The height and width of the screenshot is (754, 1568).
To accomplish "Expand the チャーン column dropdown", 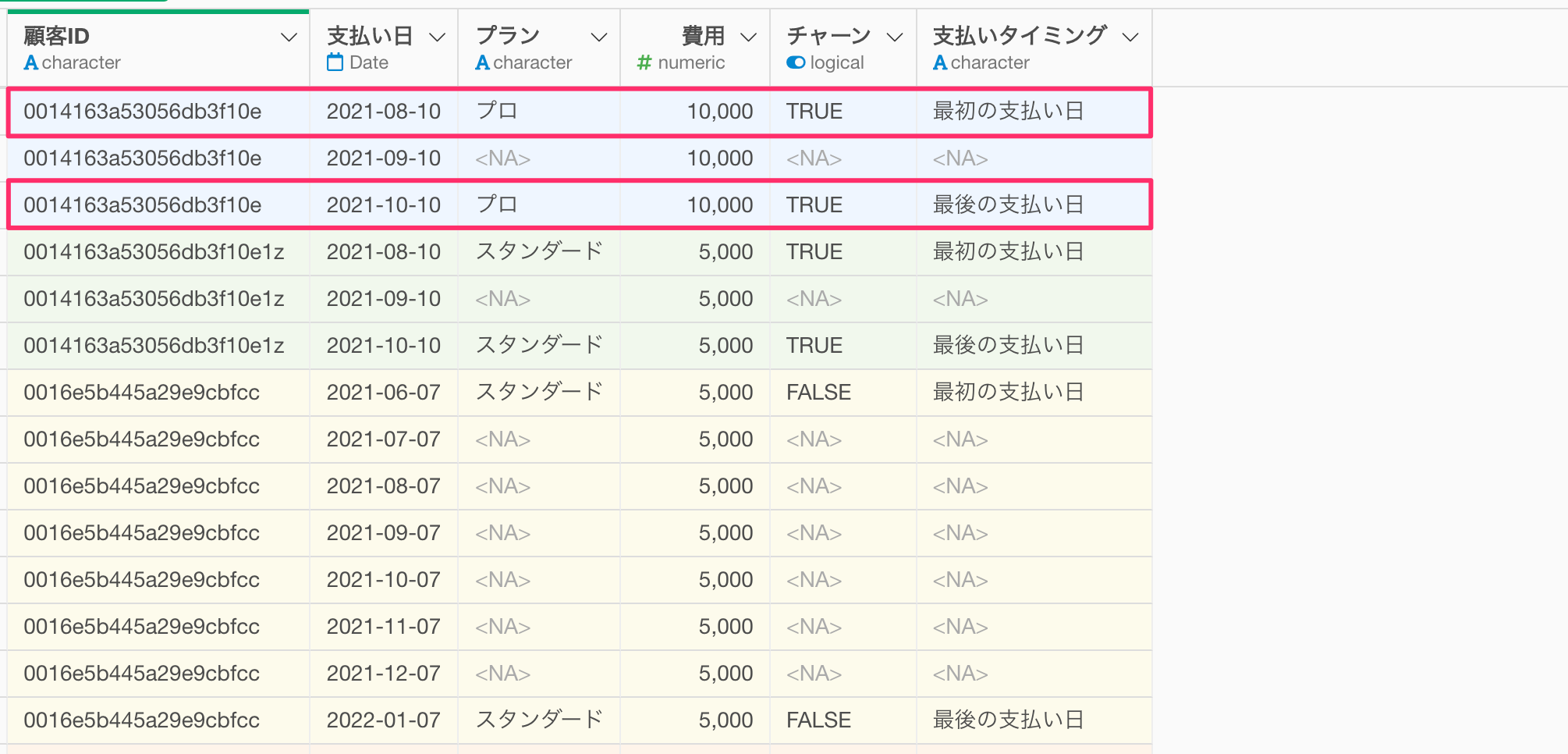I will click(895, 37).
